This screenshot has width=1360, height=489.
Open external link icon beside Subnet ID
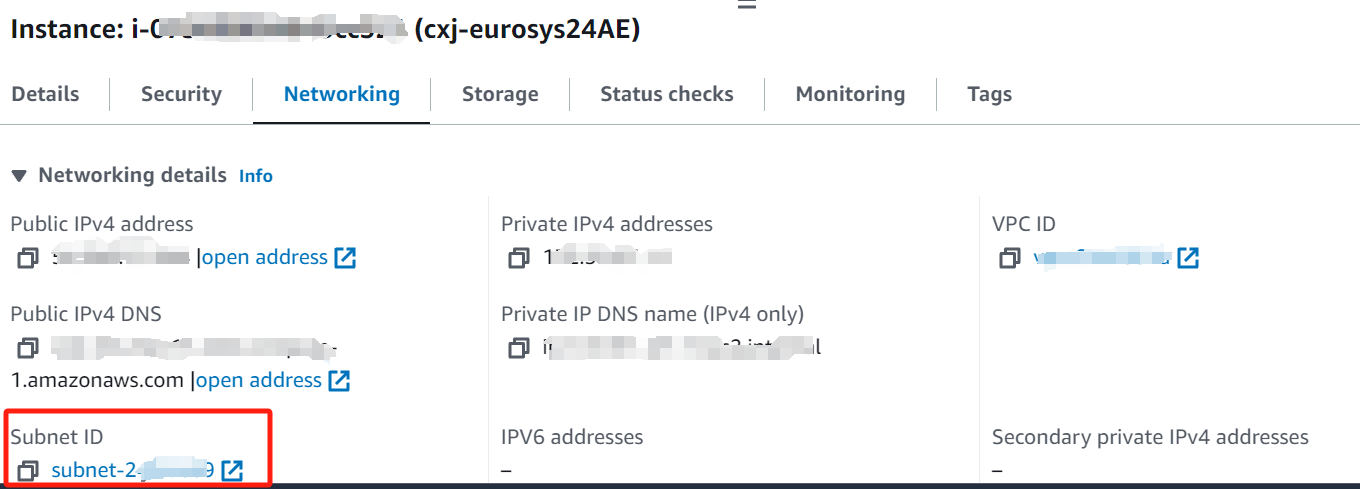[232, 470]
